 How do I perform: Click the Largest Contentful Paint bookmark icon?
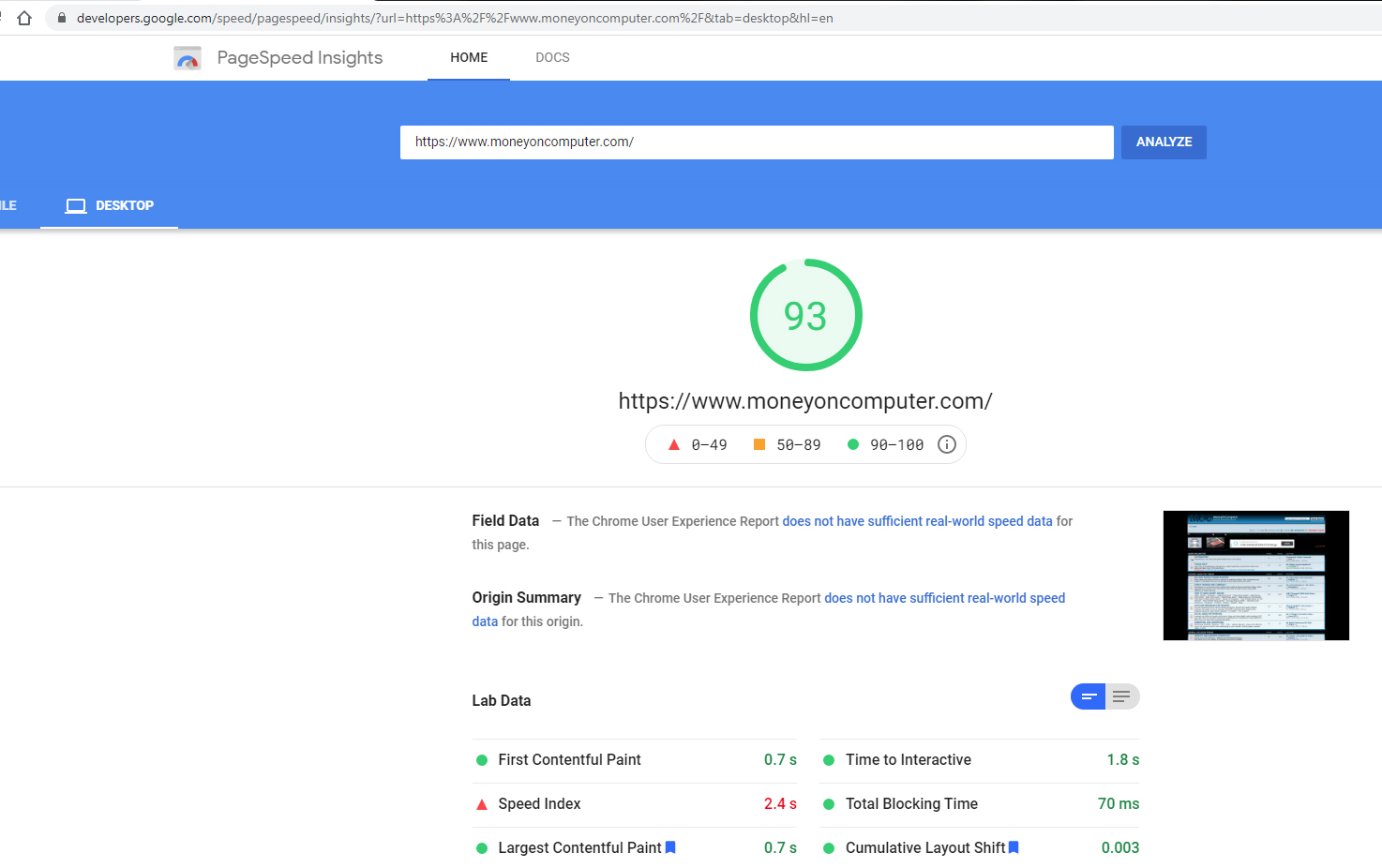tap(670, 847)
